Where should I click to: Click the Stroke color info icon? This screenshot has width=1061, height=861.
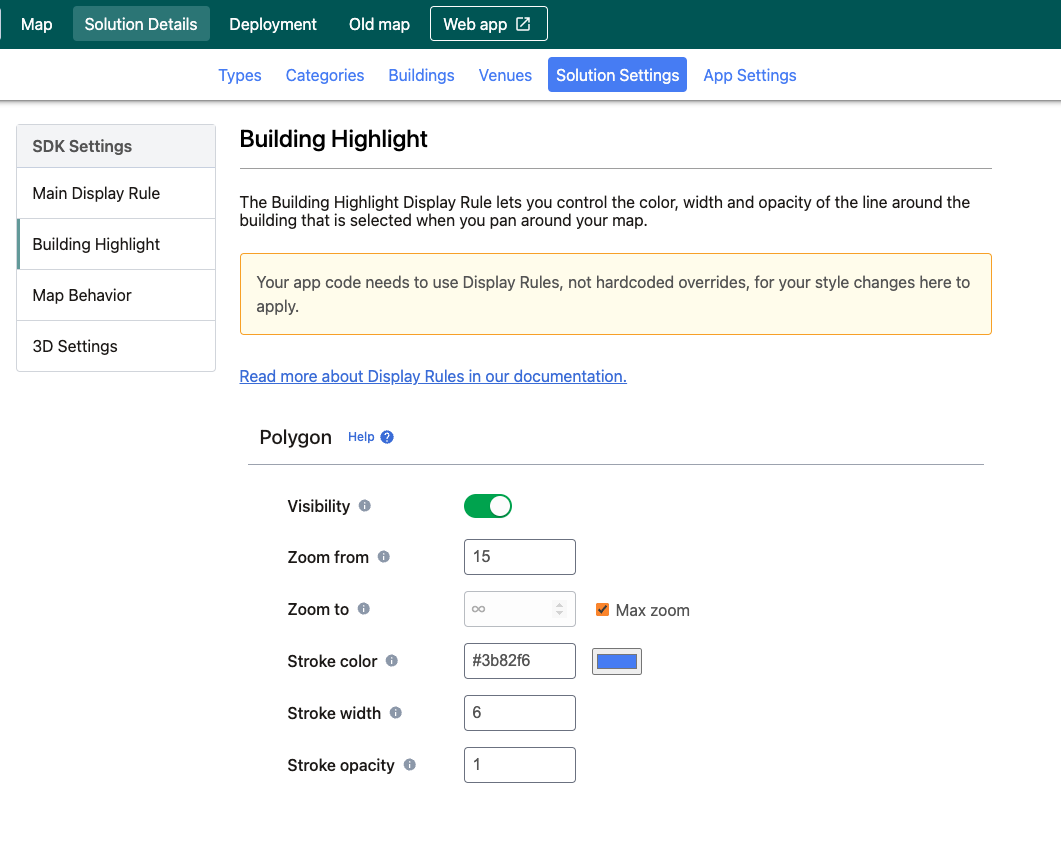392,661
